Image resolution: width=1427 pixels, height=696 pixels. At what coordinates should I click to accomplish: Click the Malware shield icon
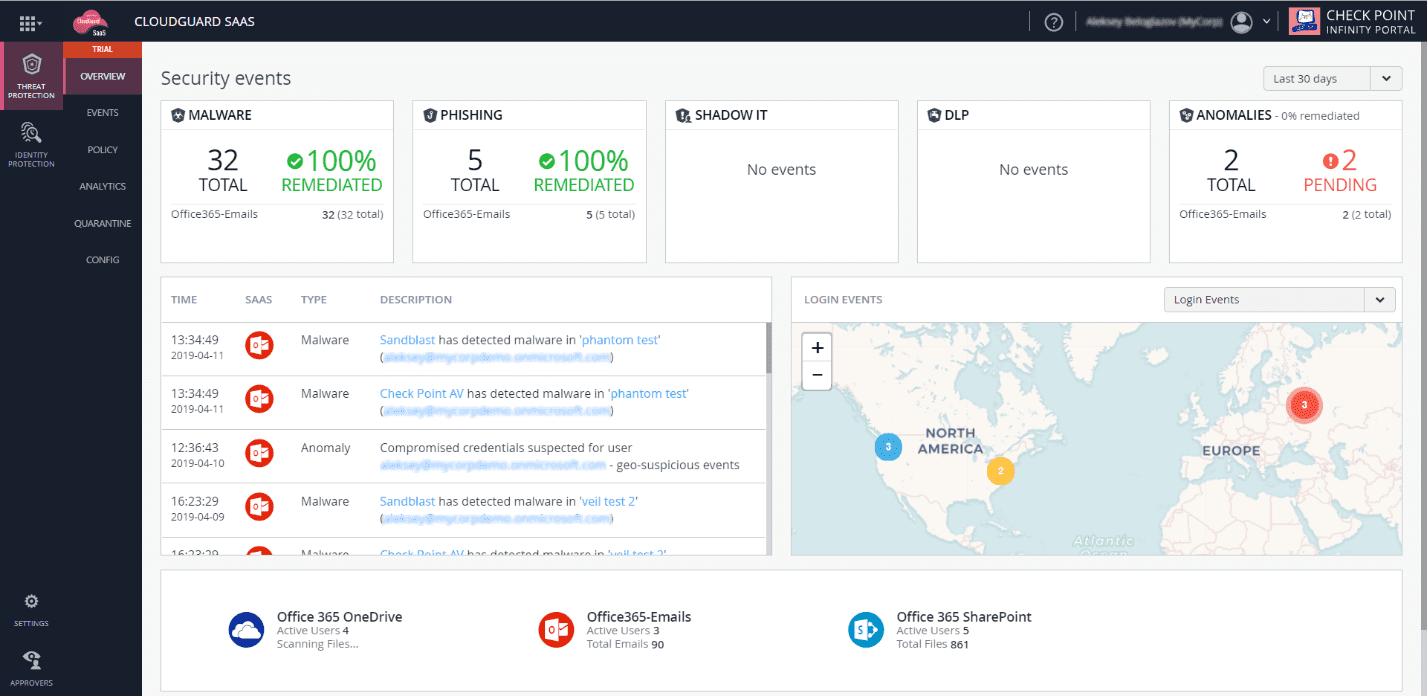tap(178, 115)
